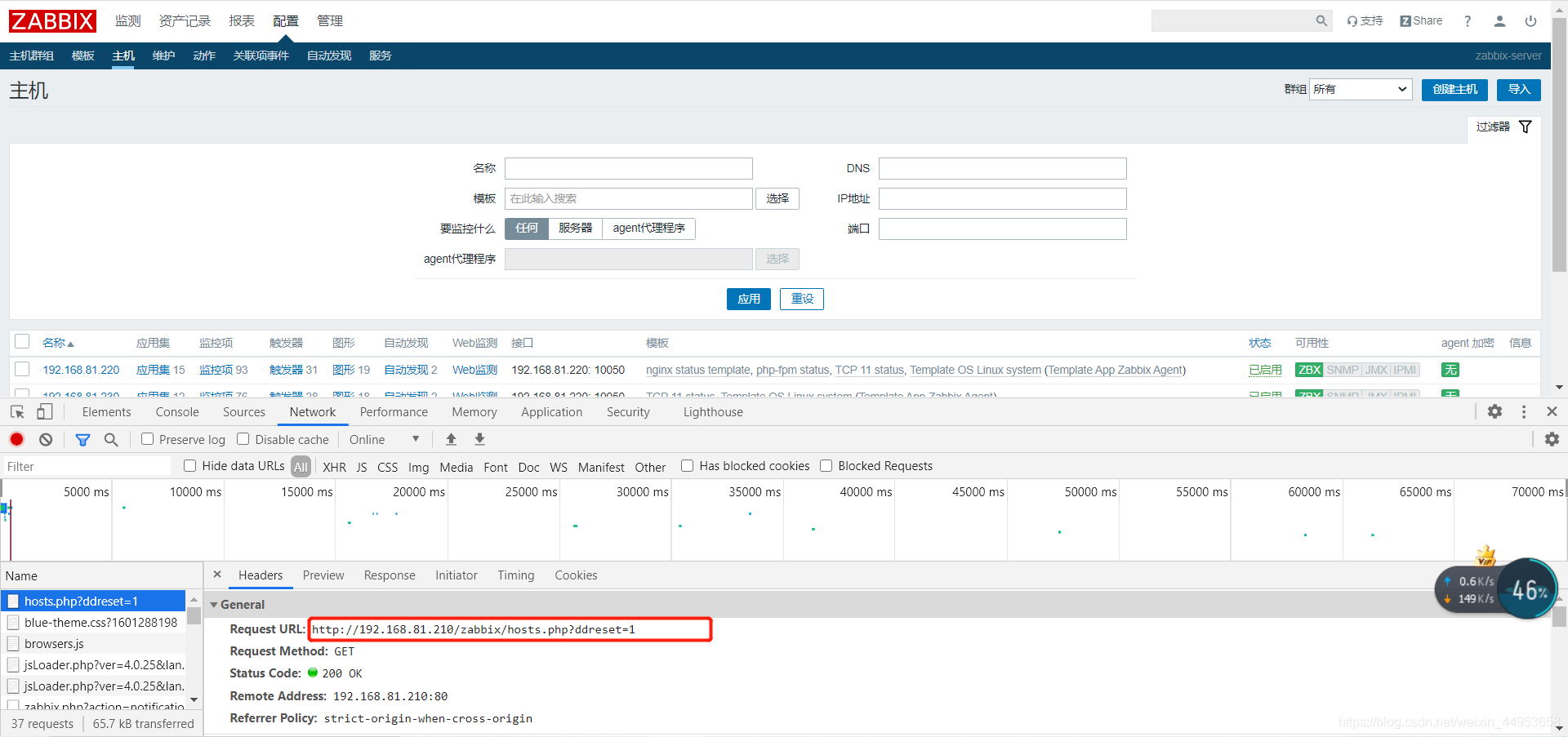Select the 服务器 monitored-by option
This screenshot has width=1568, height=737.
576,229
